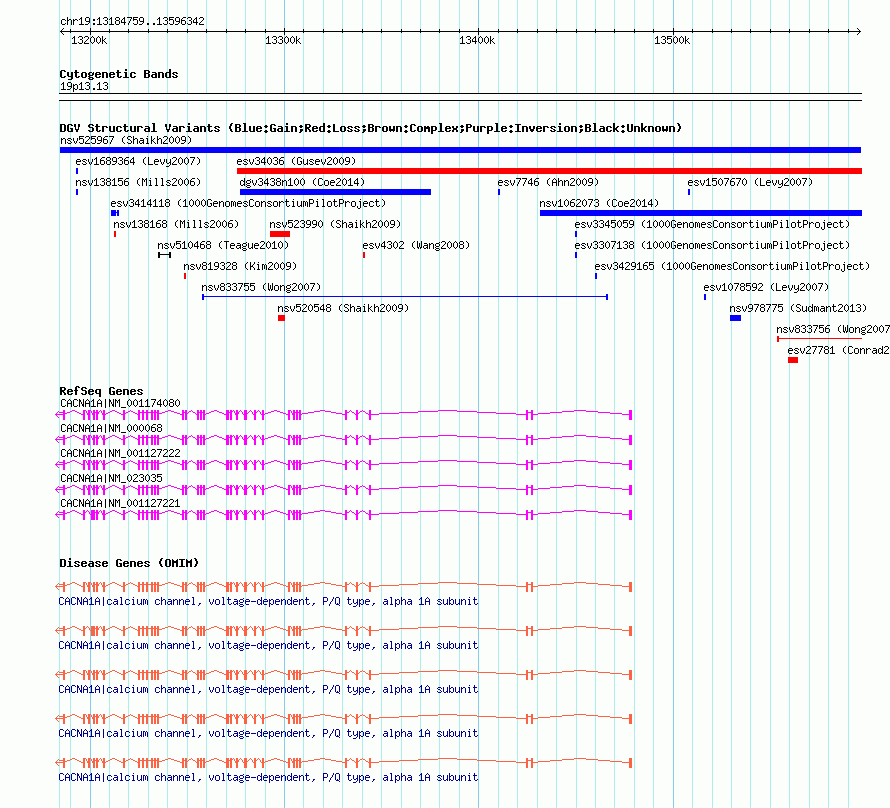Click nsv833755 (Wong2007) label
The image size is (890, 808).
point(261,287)
